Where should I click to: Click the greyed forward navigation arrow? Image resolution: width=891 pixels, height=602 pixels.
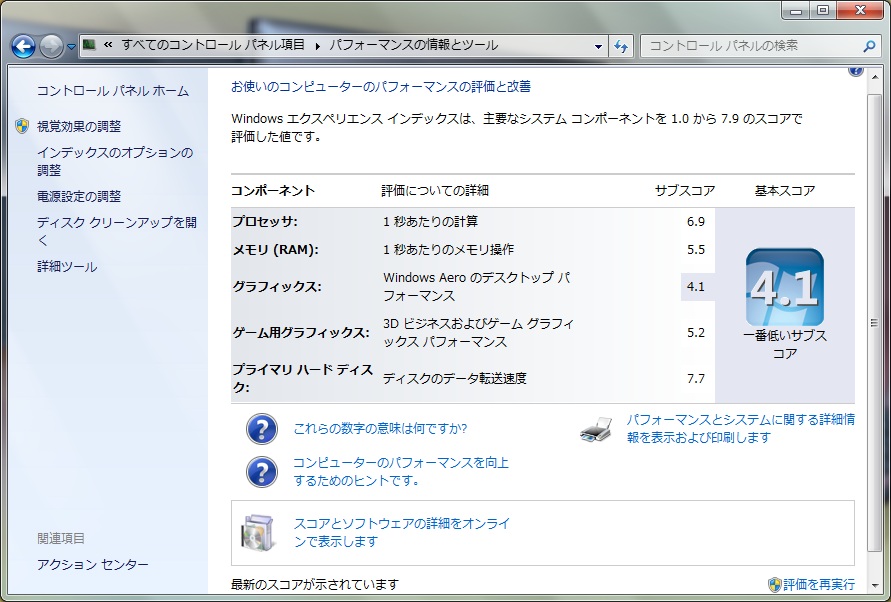coord(51,46)
